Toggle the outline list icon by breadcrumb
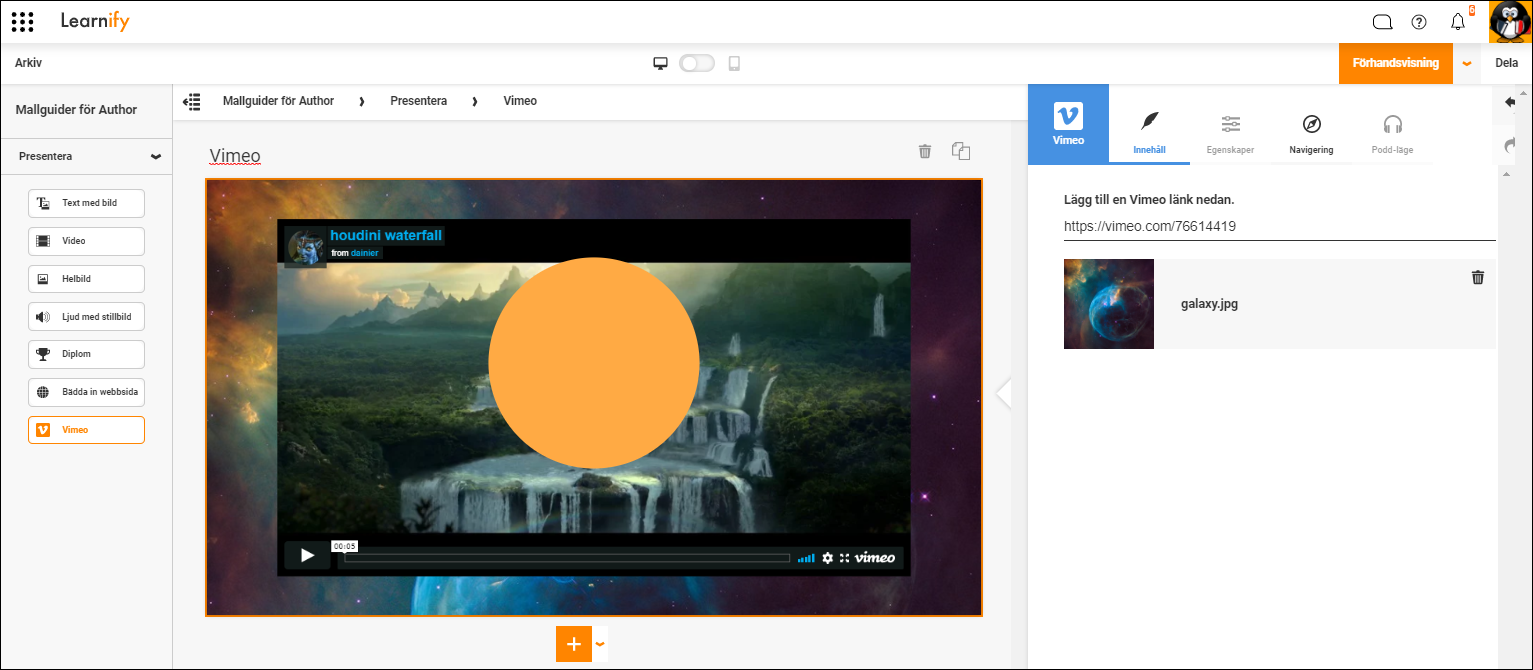The height and width of the screenshot is (670, 1533). coord(192,101)
